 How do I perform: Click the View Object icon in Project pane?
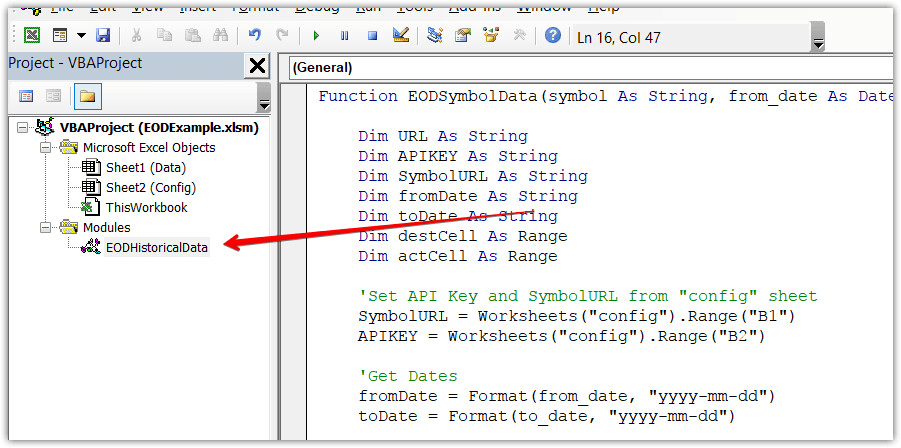click(53, 96)
